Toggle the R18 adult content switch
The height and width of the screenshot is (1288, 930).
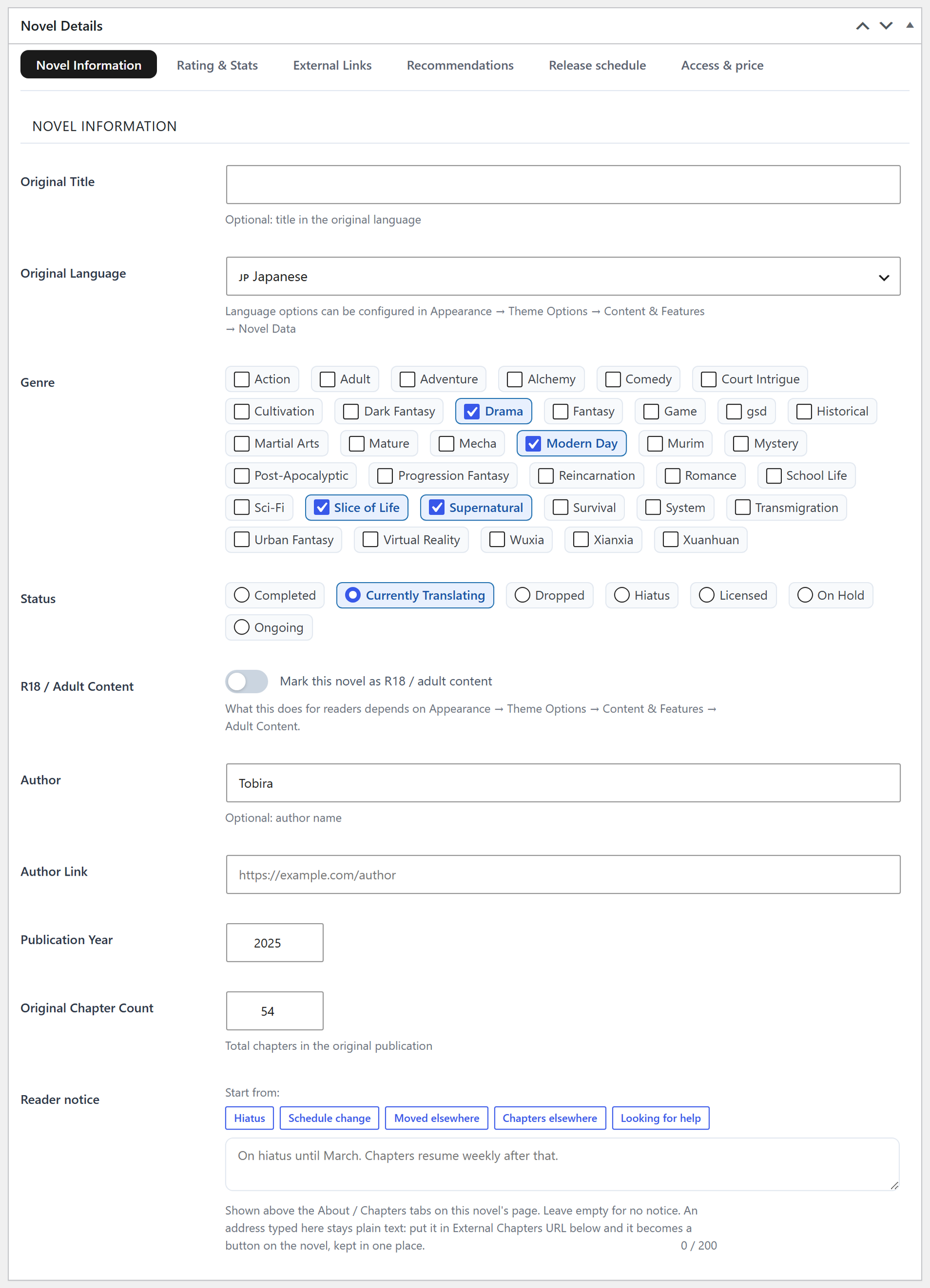[247, 681]
